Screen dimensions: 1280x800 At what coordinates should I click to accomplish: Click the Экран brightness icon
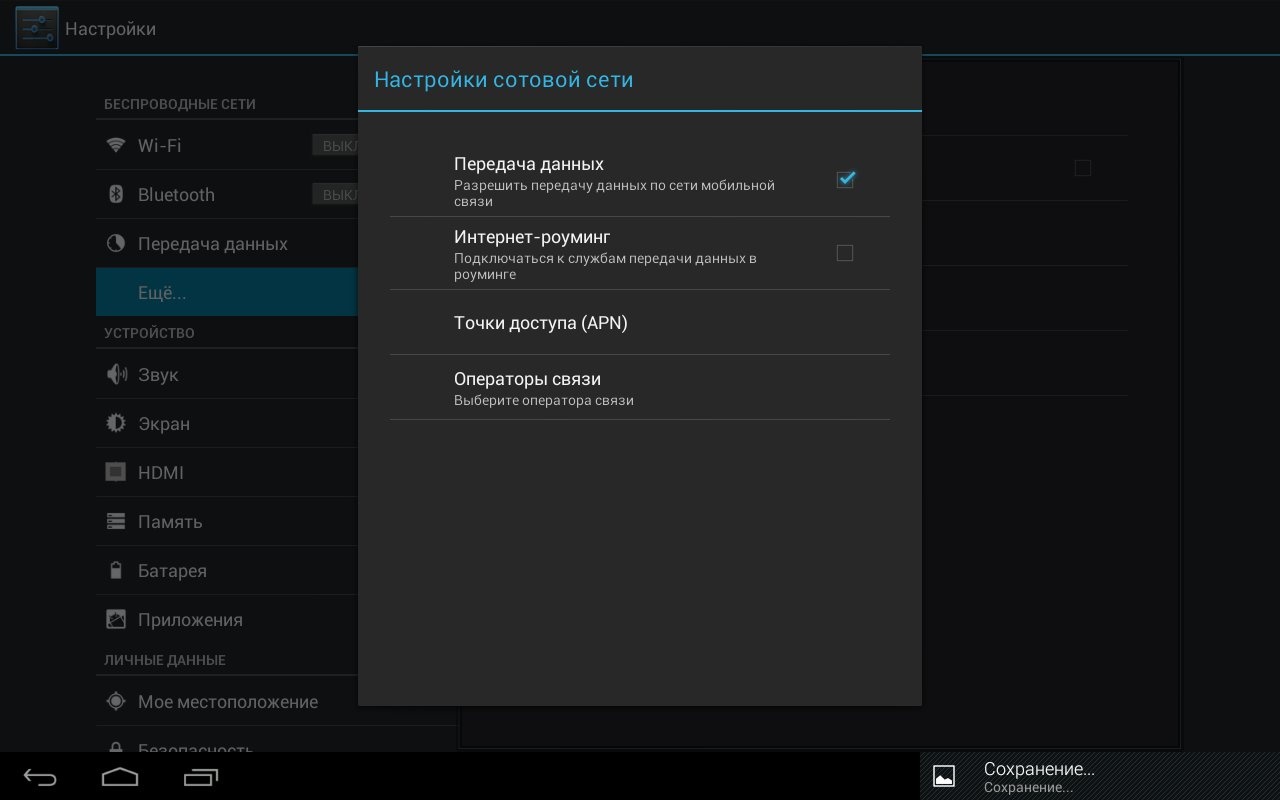point(116,424)
